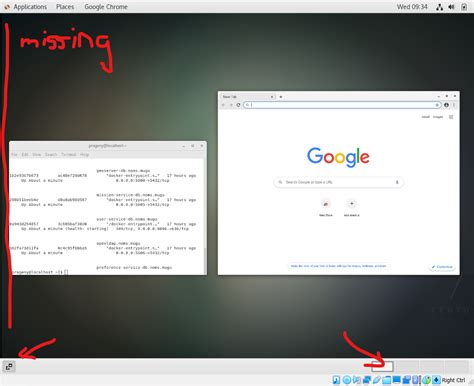The height and width of the screenshot is (386, 474).
Task: Select the first highlighted workspace in switcher
Action: pyautogui.click(x=382, y=366)
